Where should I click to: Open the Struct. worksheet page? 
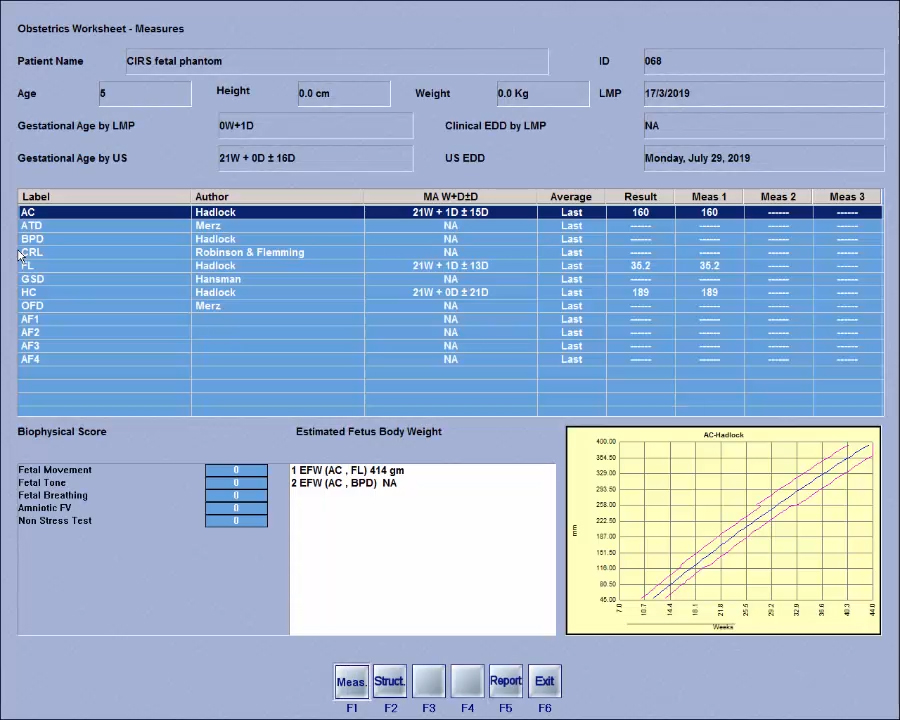(x=389, y=682)
